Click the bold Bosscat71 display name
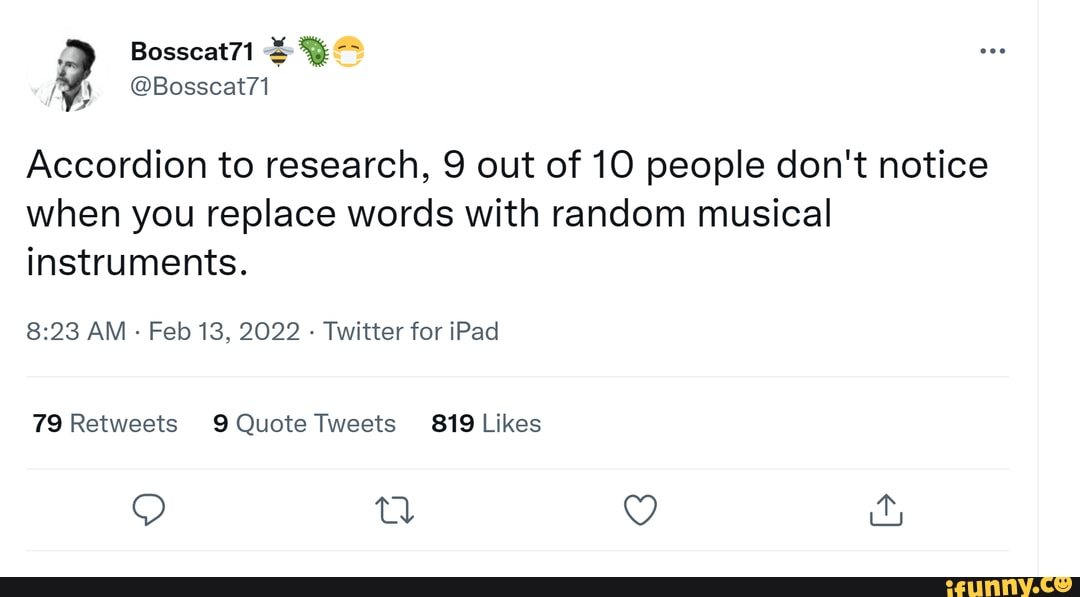 point(194,52)
